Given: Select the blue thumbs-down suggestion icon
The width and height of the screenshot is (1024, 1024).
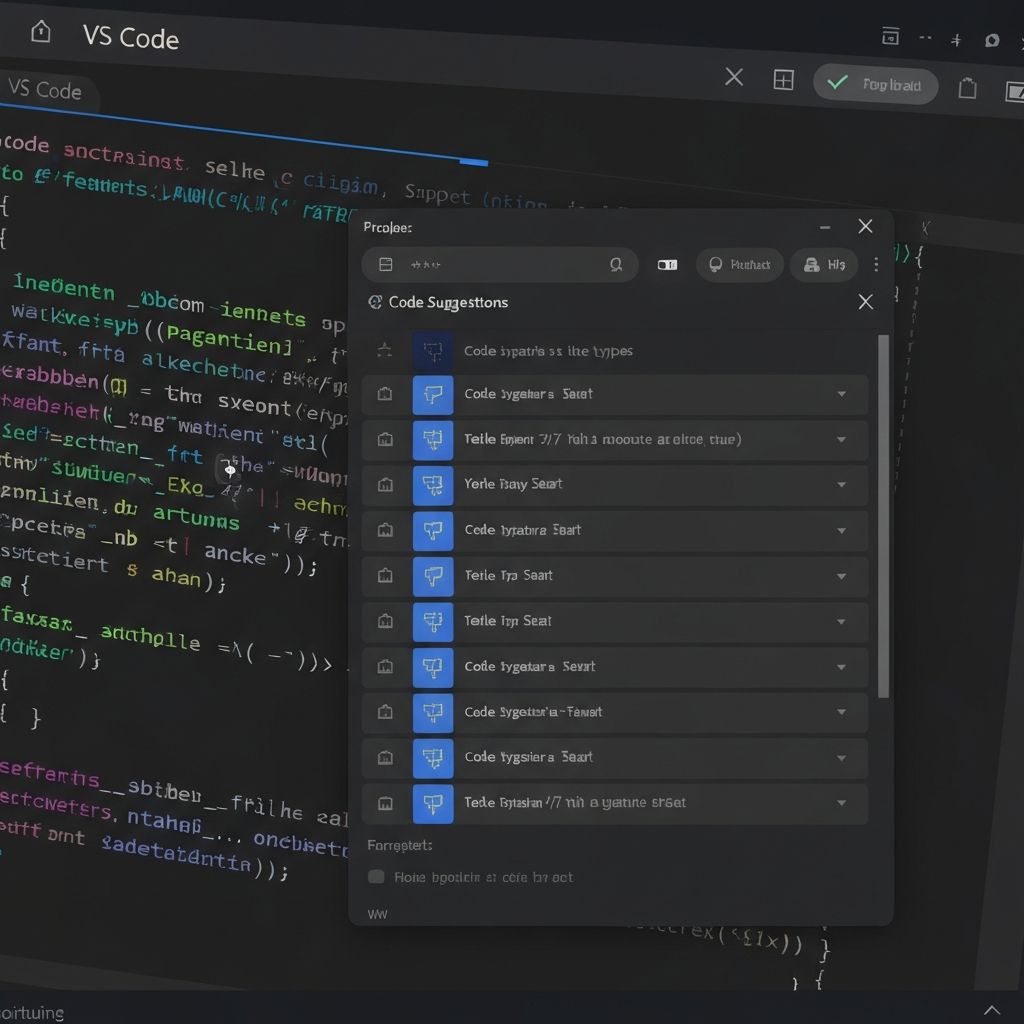Looking at the screenshot, I should [432, 394].
